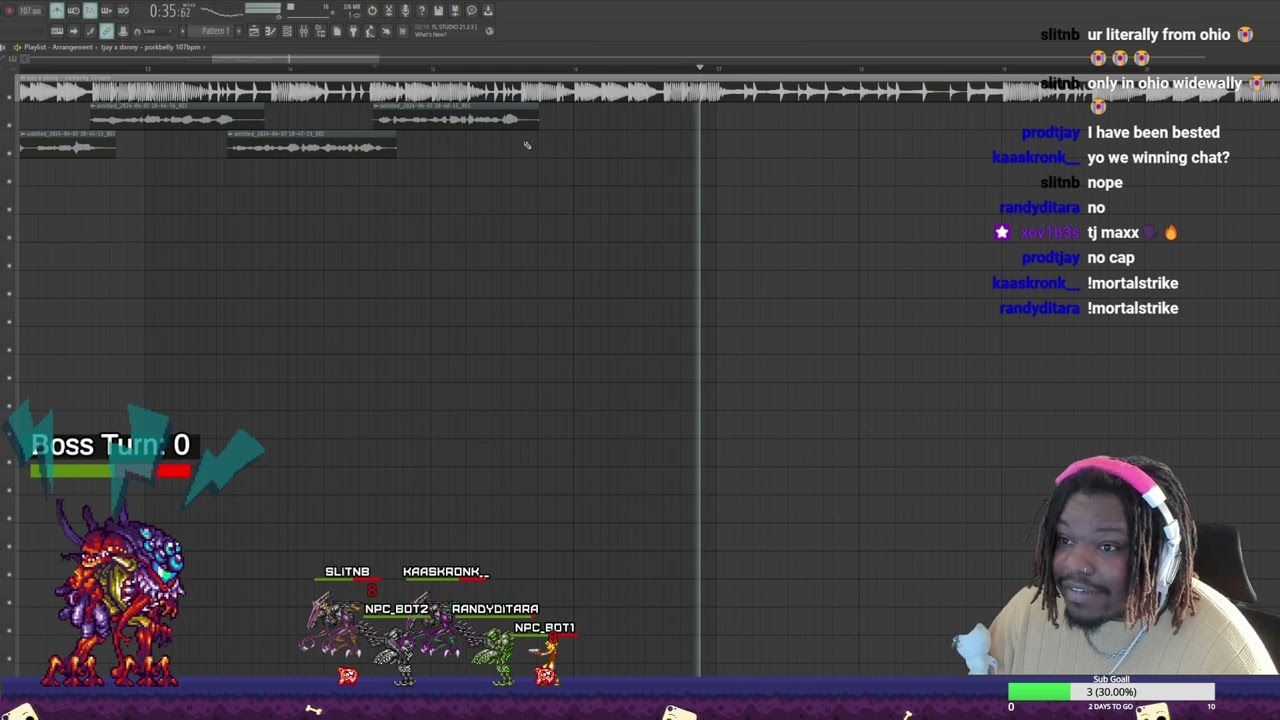The image size is (1280, 720).
Task: Toggle the 3-2-1 countdown before recording
Action: point(90,10)
